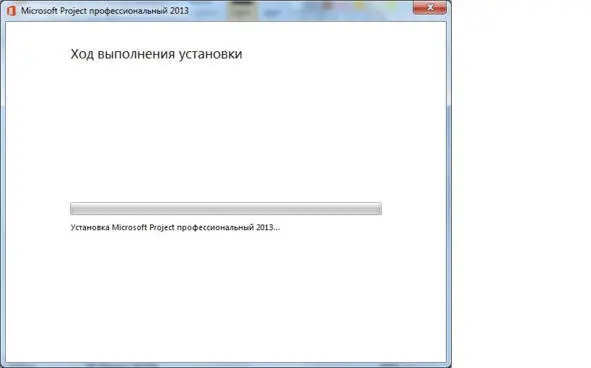Viewport: 591px width, 368px height.
Task: Click the word Microsoft in the title bar
Action: (39, 11)
